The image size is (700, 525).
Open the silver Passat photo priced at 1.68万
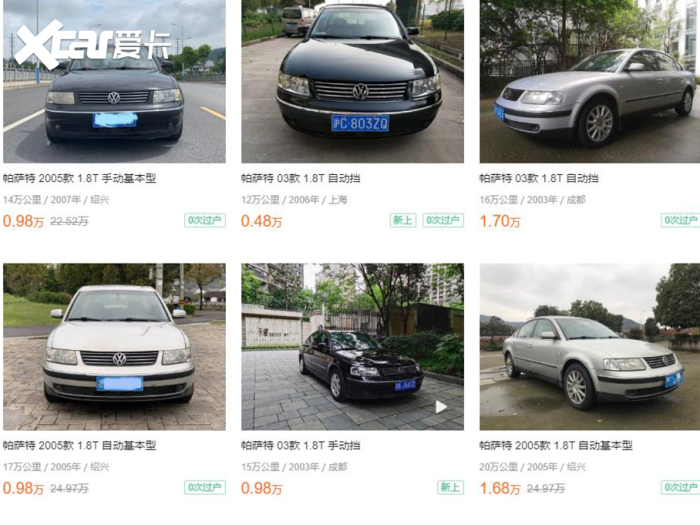coord(590,347)
